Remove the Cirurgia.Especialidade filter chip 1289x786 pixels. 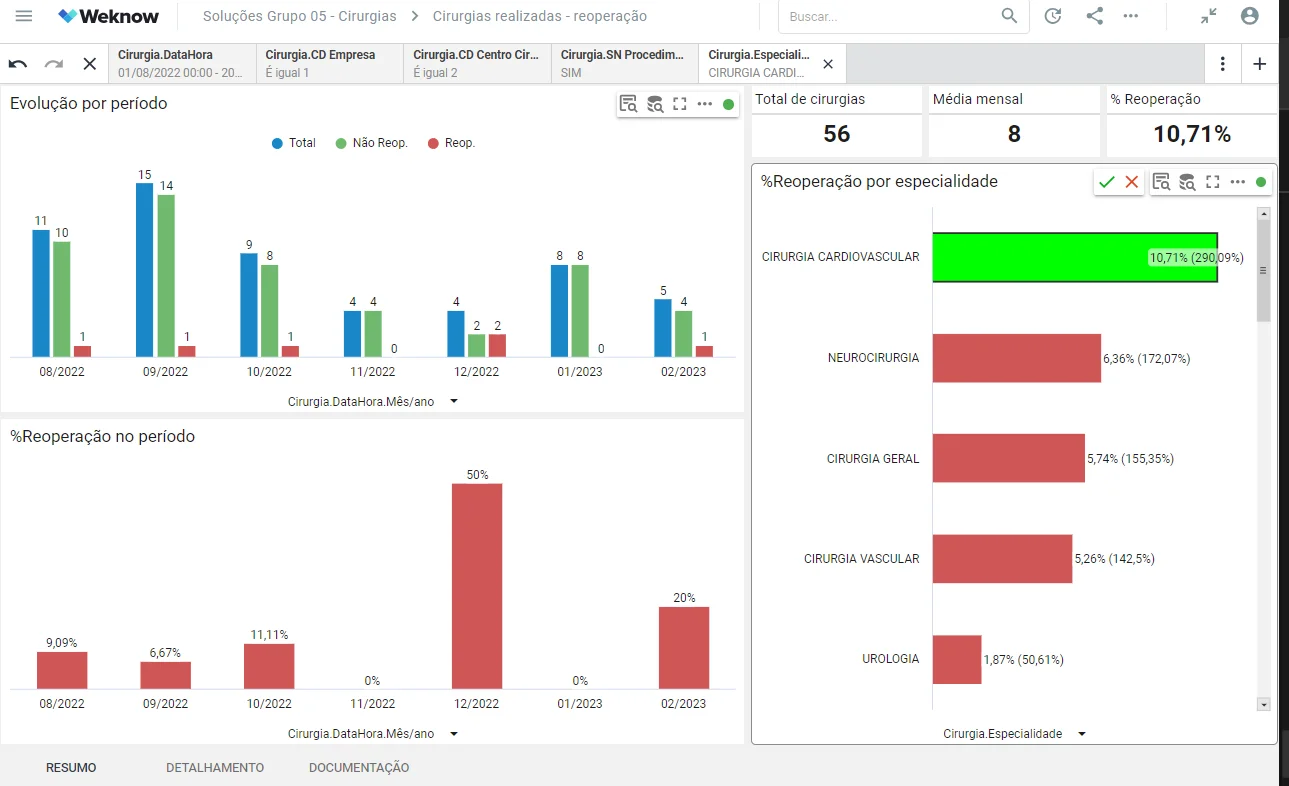coord(828,64)
